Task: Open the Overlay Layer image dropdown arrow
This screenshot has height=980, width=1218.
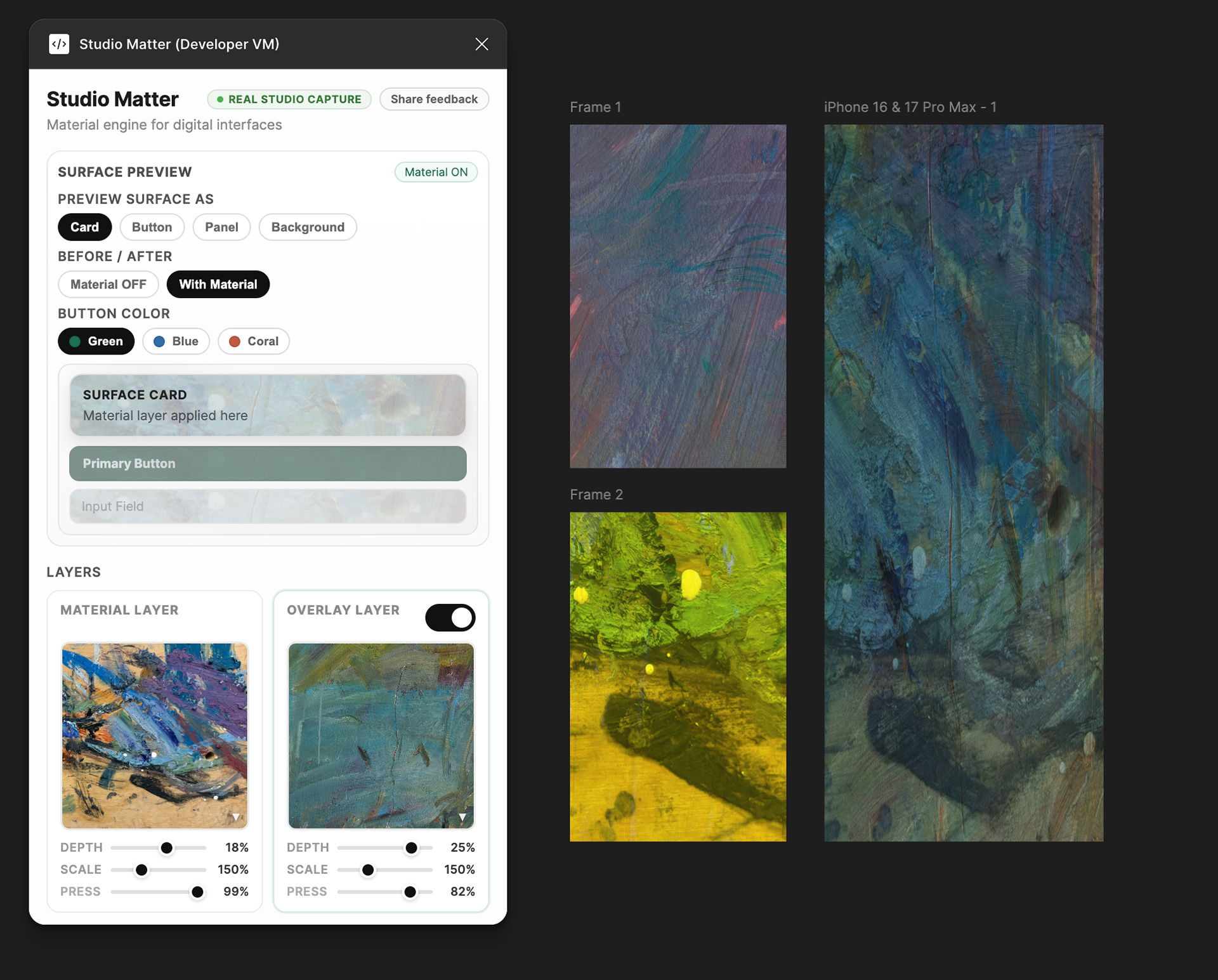Action: click(462, 817)
